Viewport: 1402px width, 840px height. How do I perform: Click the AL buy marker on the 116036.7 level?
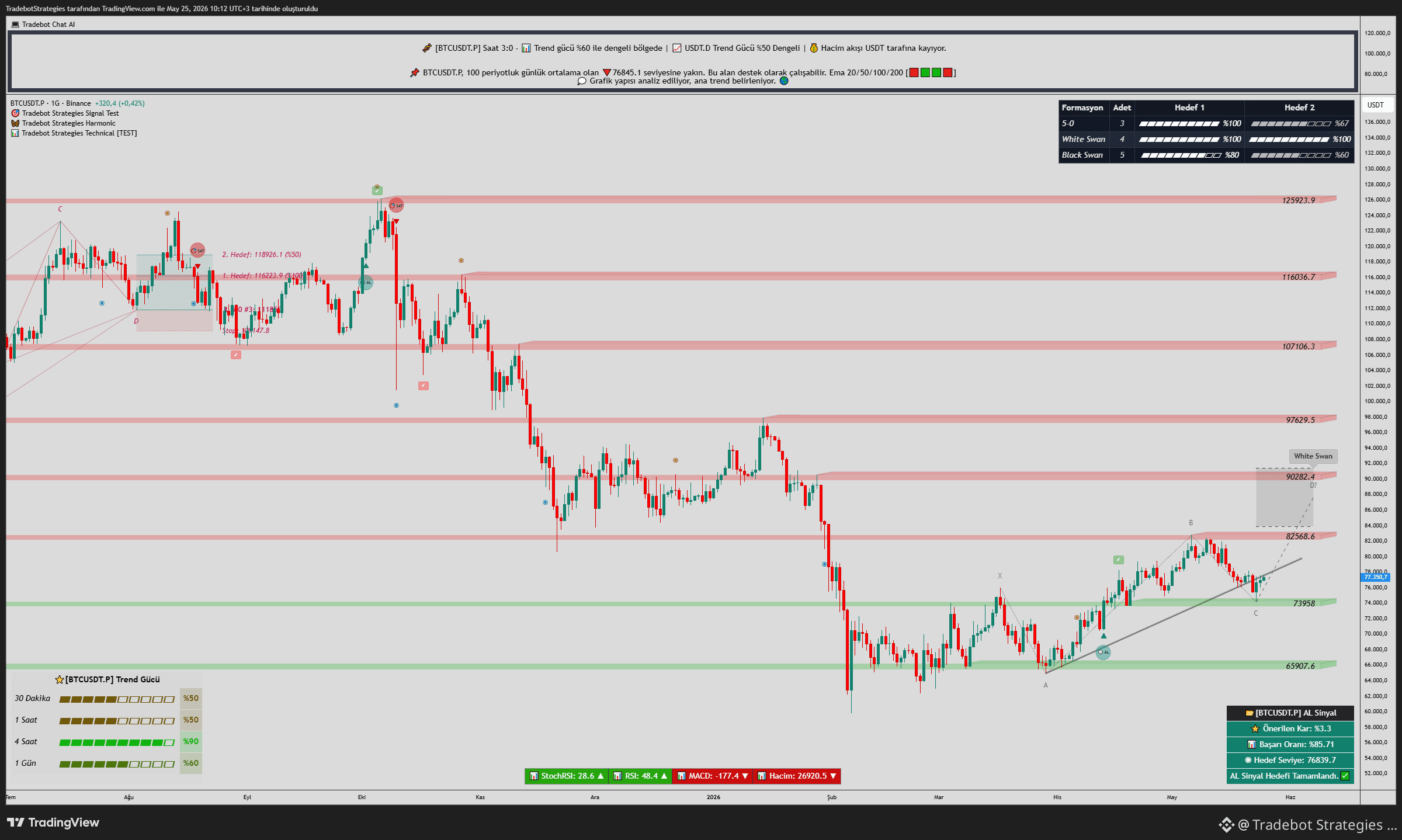(x=366, y=283)
